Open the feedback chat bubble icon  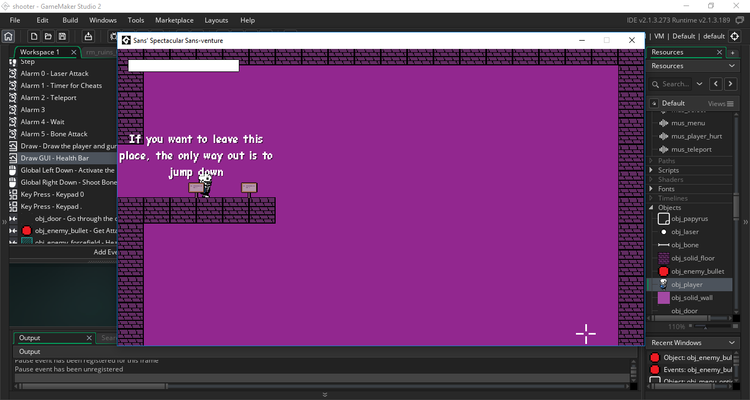coord(739,20)
